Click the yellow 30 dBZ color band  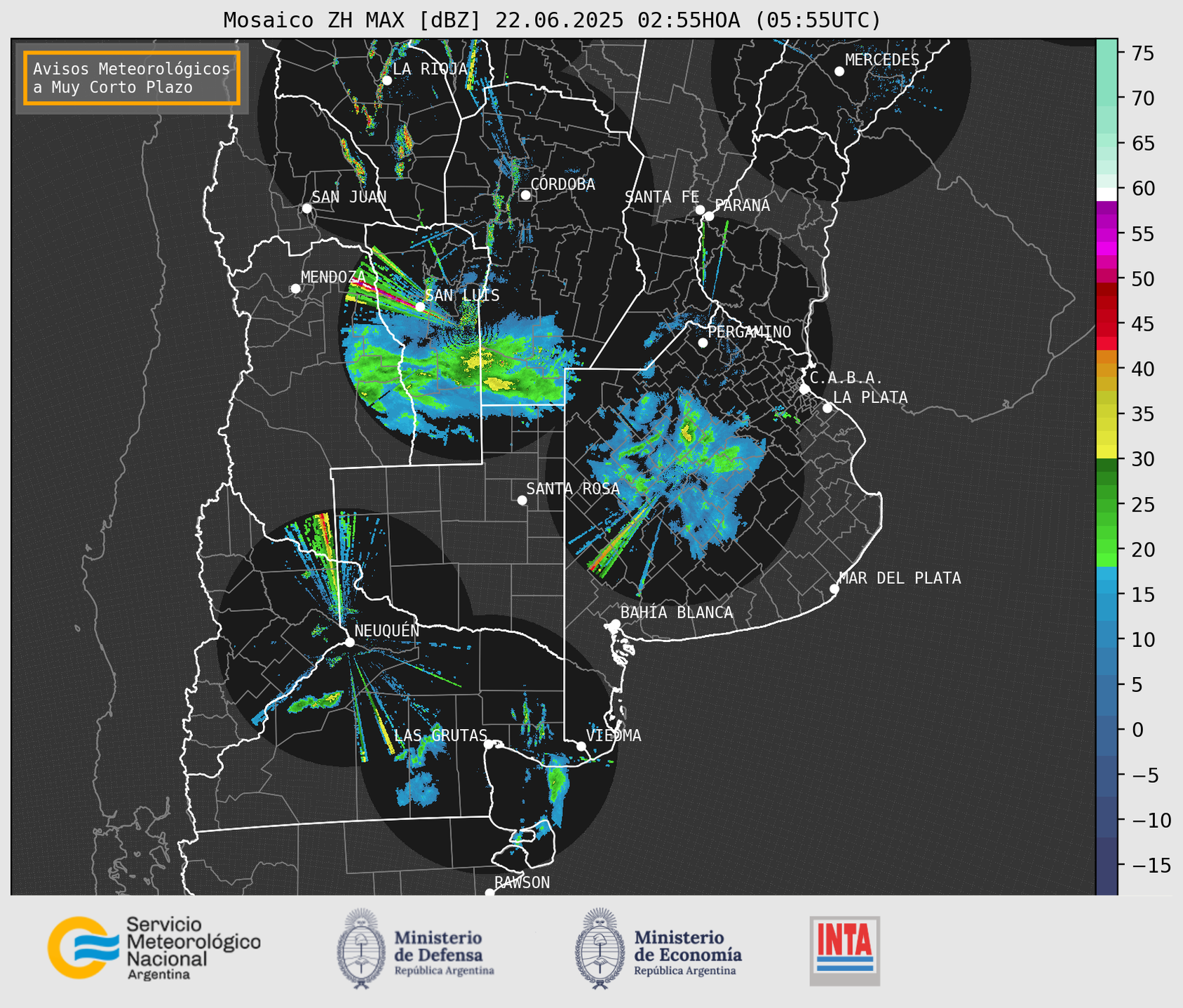(x=1106, y=451)
